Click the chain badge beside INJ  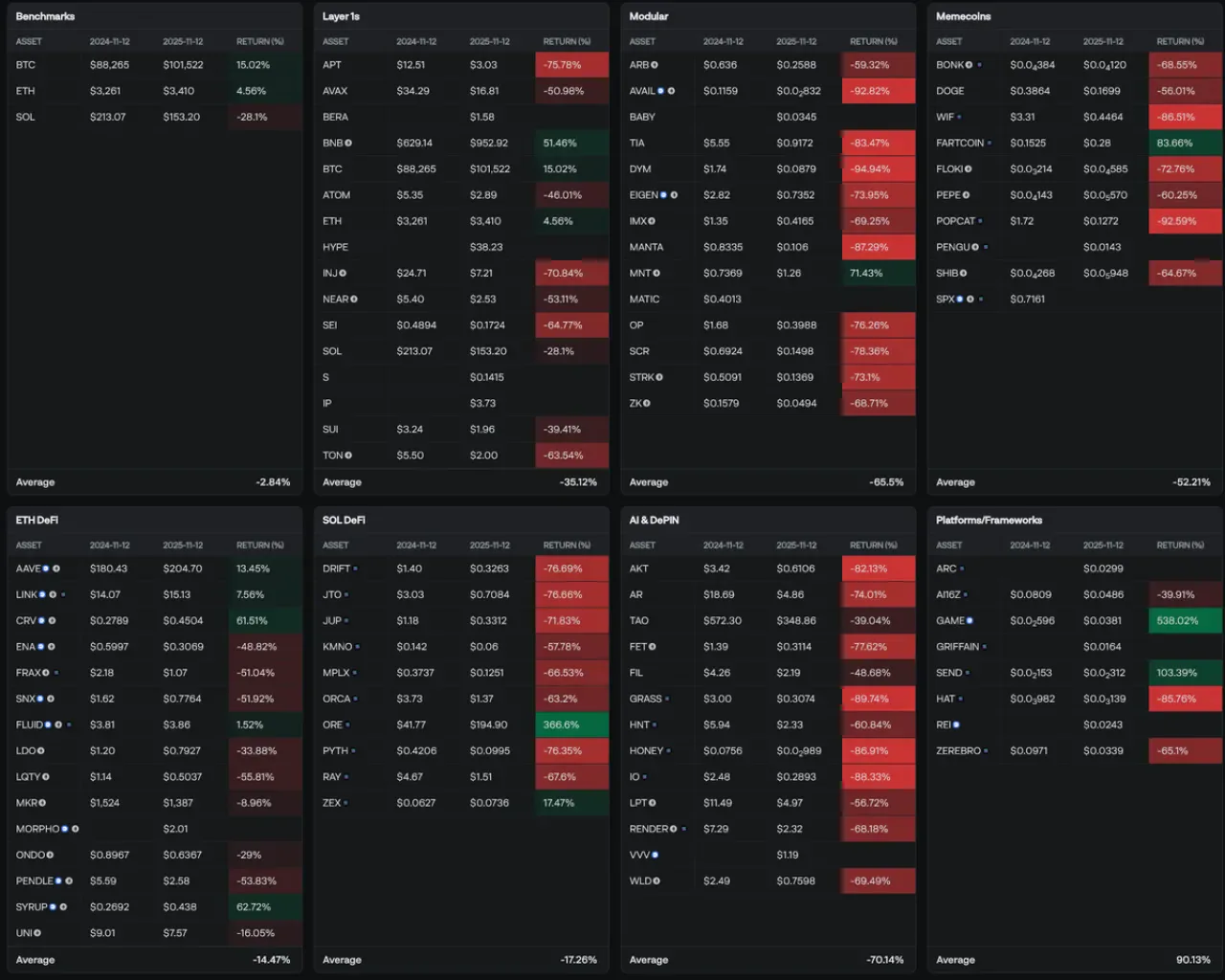343,274
